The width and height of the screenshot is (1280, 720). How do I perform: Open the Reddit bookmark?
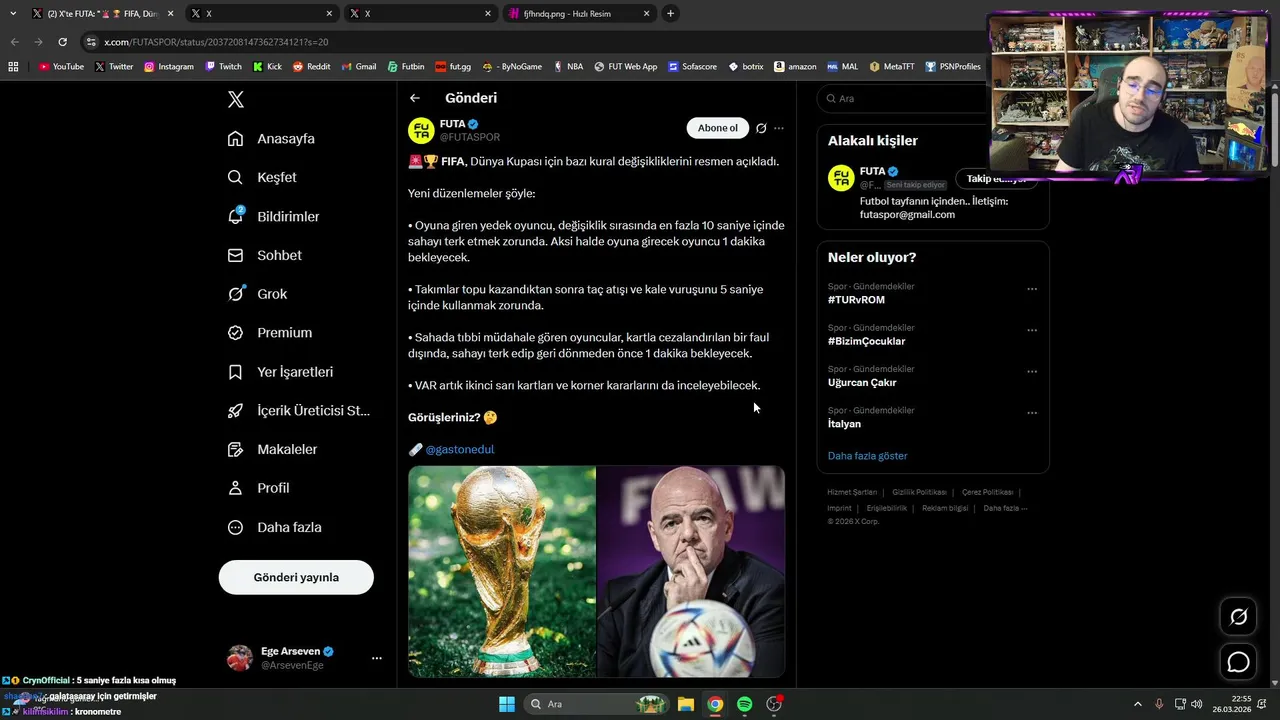pos(311,67)
